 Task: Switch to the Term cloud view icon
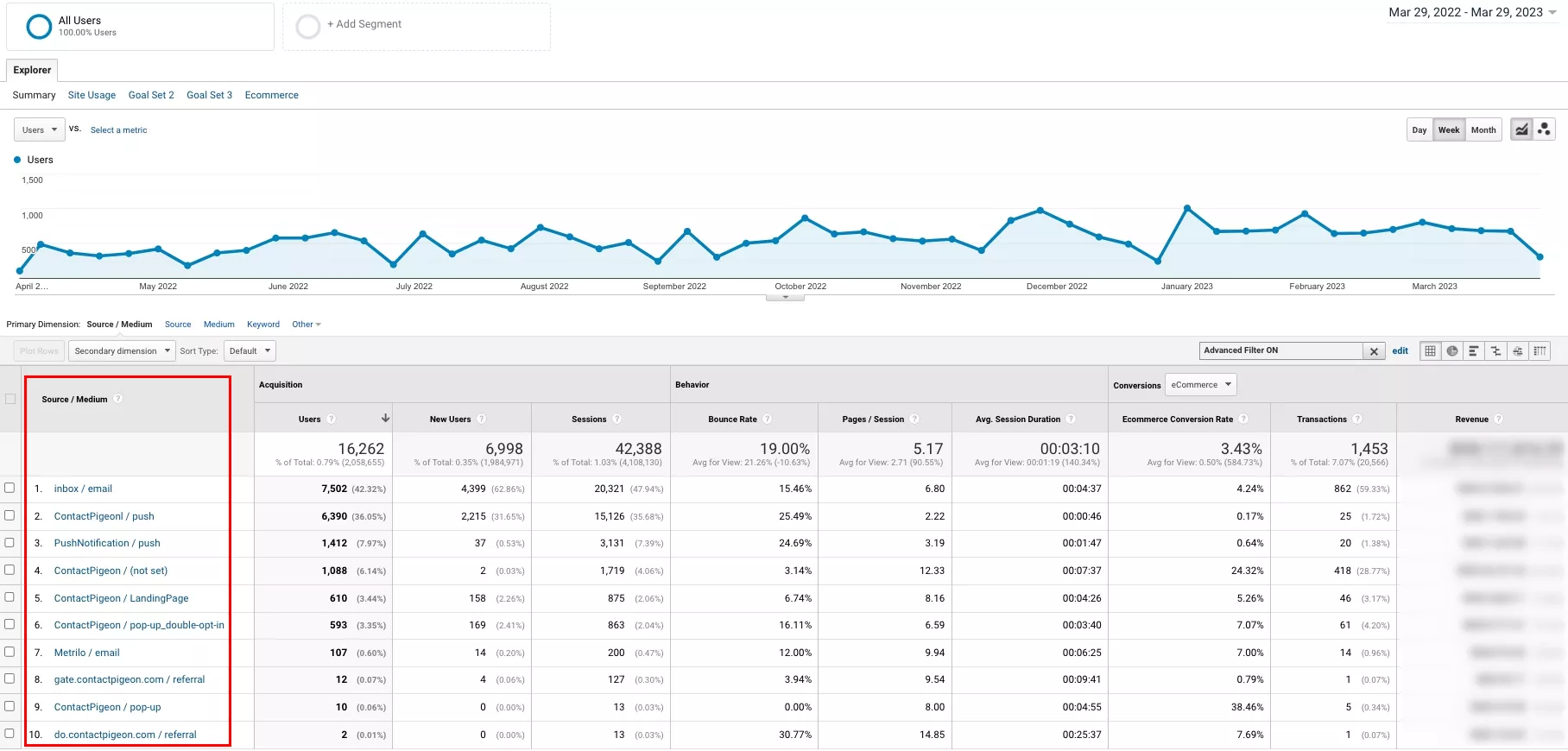pos(1518,350)
